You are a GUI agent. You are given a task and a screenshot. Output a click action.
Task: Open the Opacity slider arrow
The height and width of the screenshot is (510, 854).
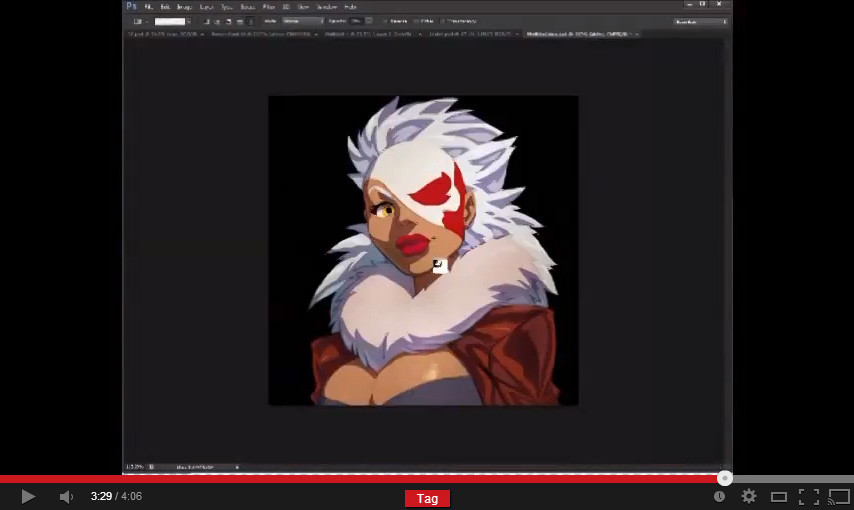point(369,21)
